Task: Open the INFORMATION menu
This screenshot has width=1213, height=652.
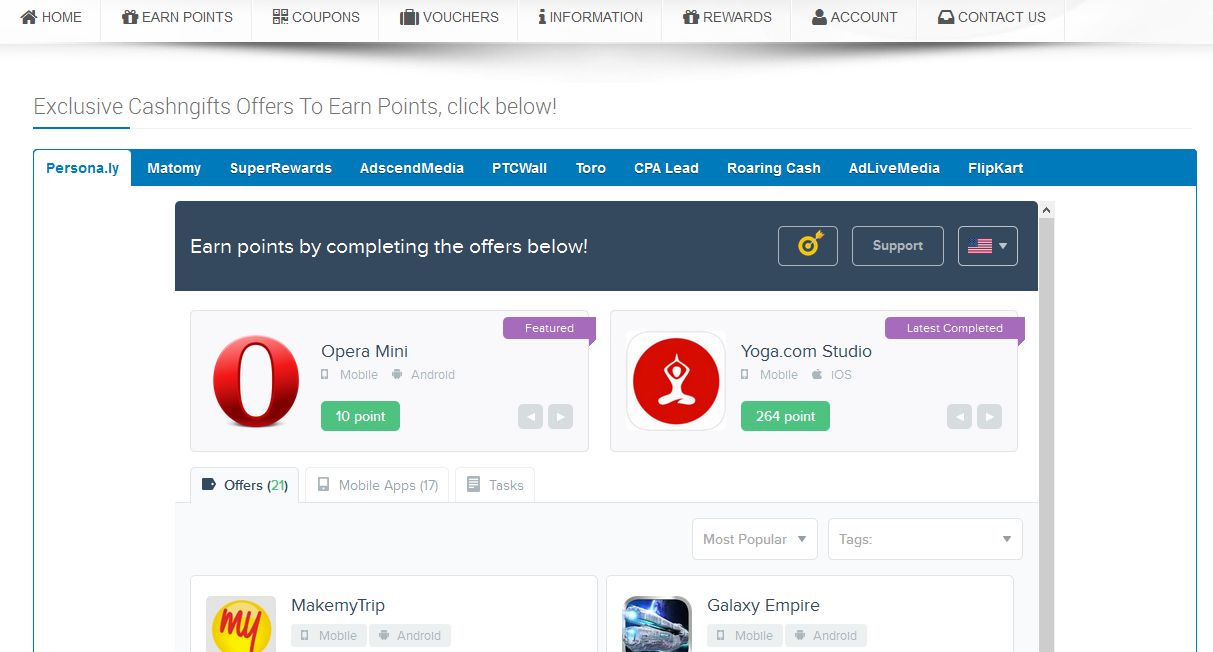Action: click(590, 17)
